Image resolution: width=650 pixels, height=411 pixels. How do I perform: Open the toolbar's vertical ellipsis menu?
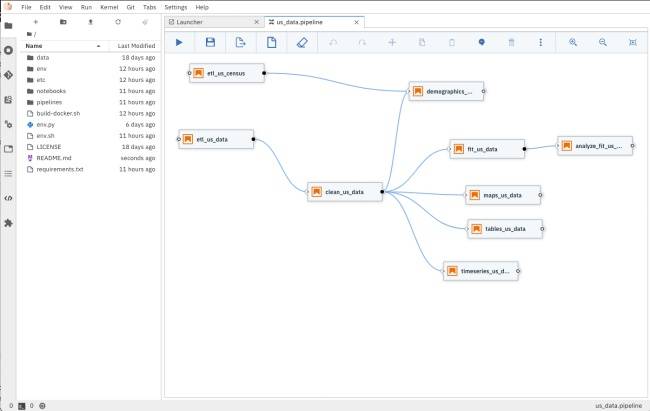click(x=541, y=42)
